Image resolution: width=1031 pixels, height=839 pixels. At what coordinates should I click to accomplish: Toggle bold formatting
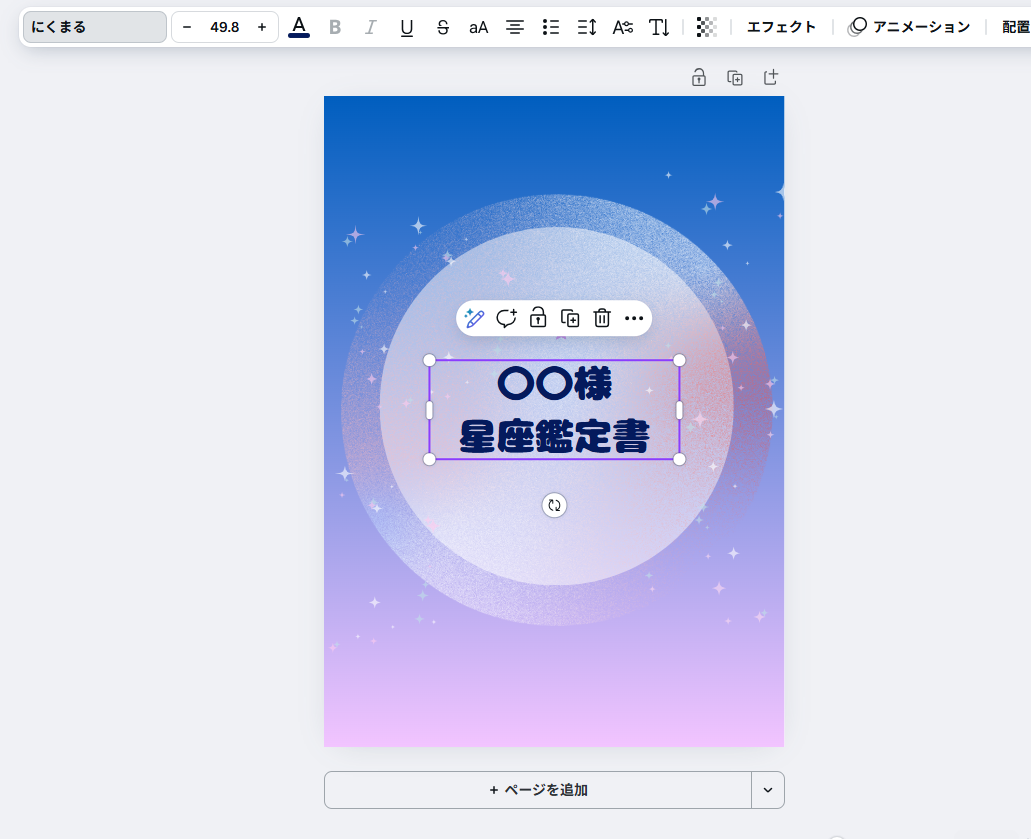pyautogui.click(x=335, y=27)
